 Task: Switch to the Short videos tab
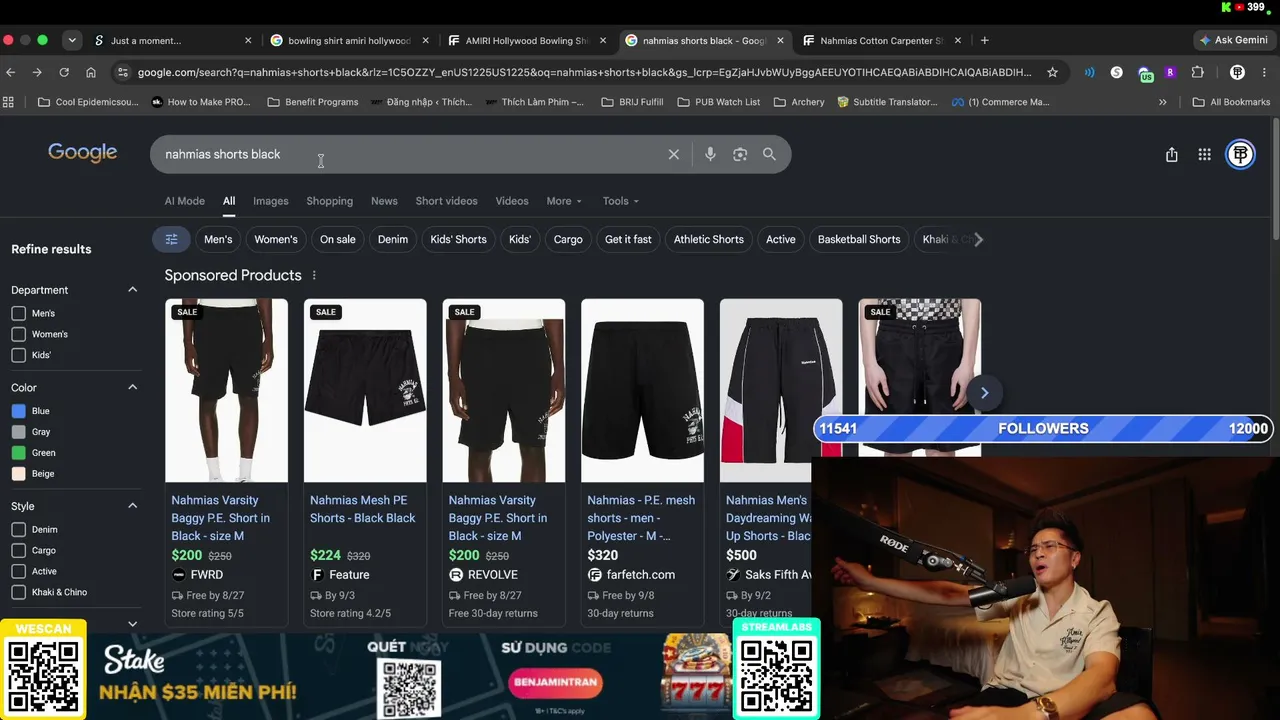pyautogui.click(x=446, y=201)
